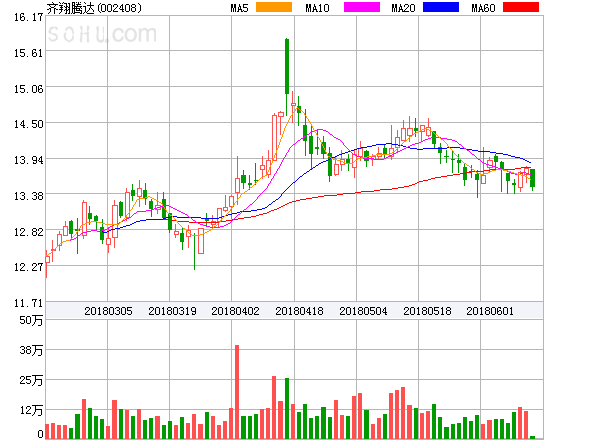Screen dimensions: 600x440
Task: Click the MA5 legend label
Action: (x=239, y=8)
